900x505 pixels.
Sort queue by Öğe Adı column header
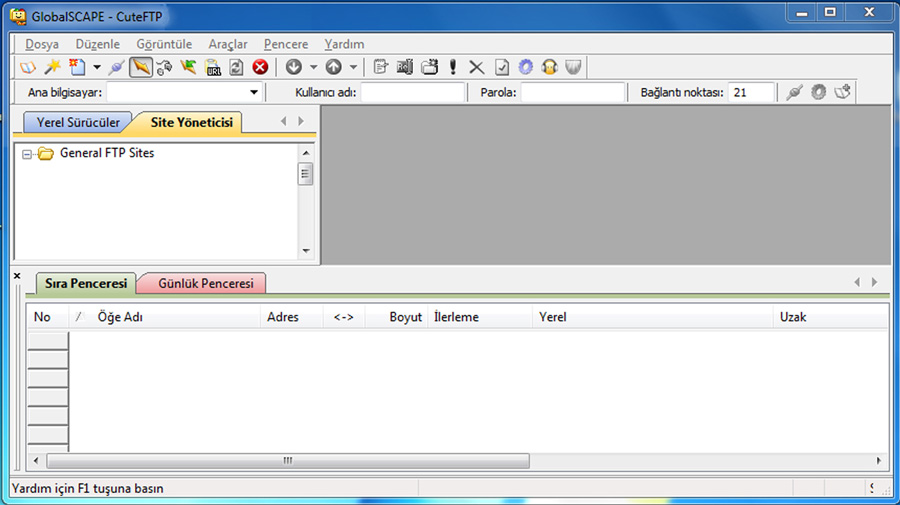point(165,317)
